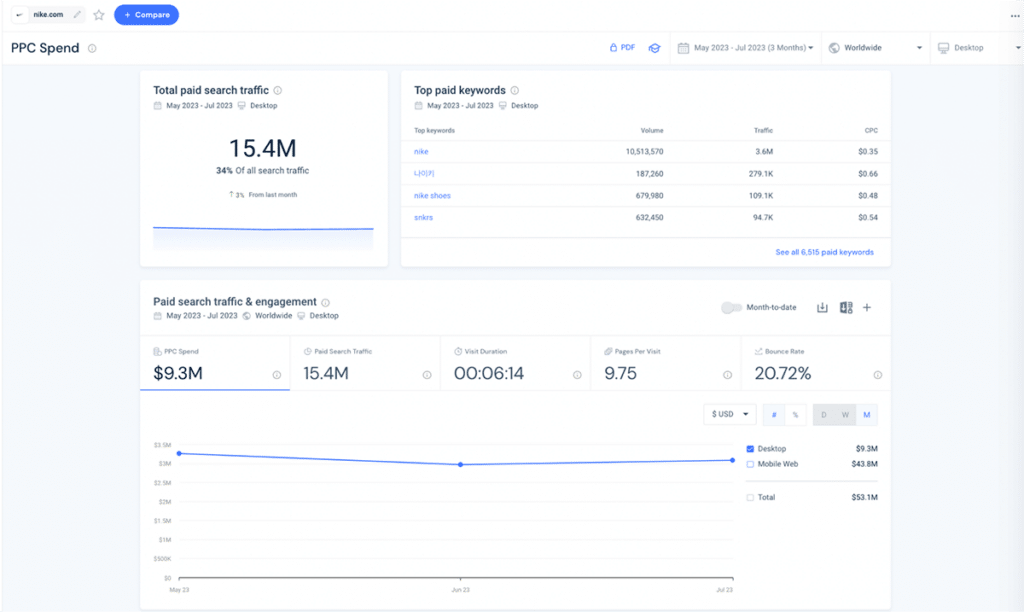Open the Korean keyword link 나이키
The width and height of the screenshot is (1024, 612).
[x=424, y=173]
